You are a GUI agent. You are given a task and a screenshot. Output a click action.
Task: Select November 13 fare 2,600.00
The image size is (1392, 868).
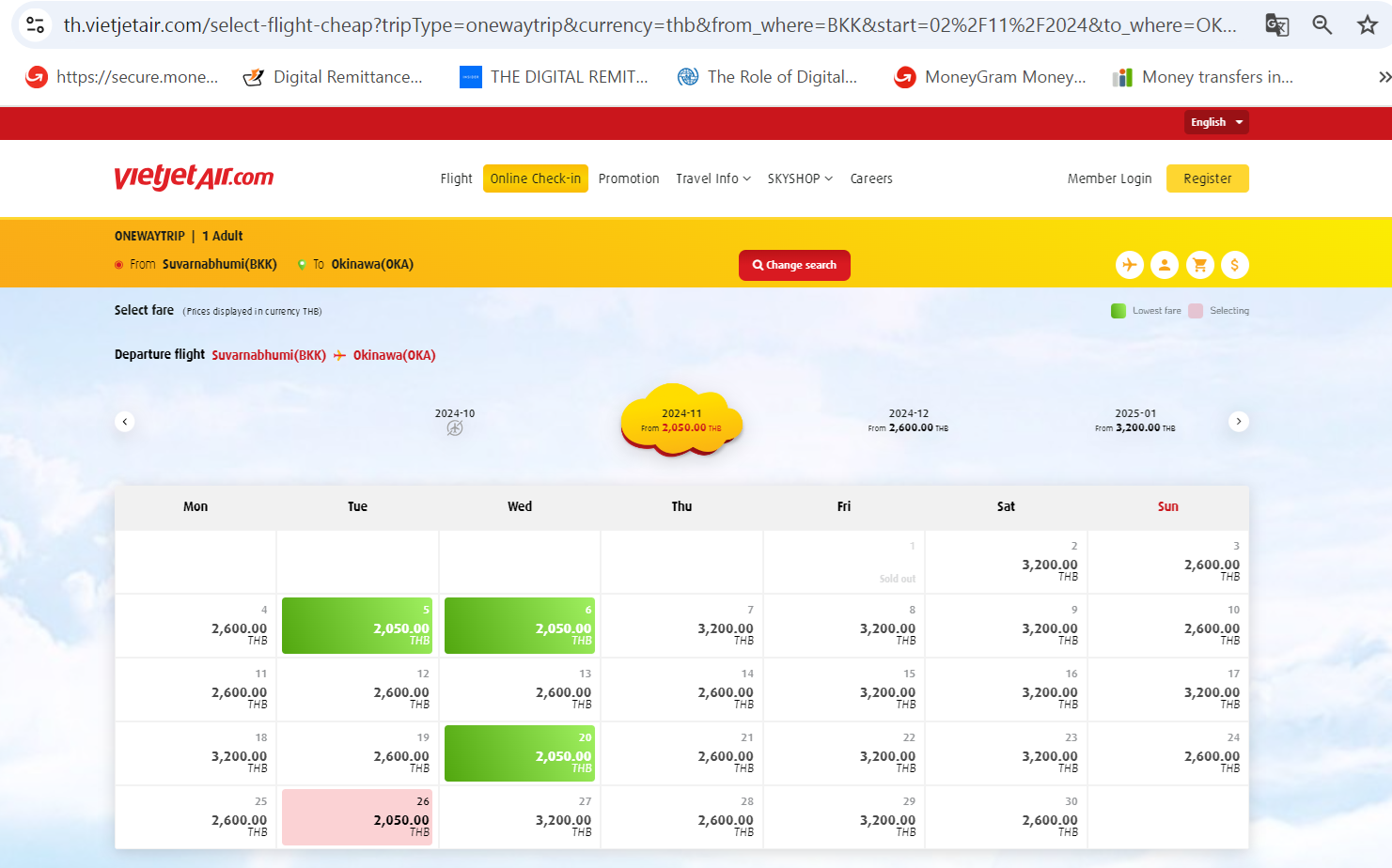tap(520, 690)
